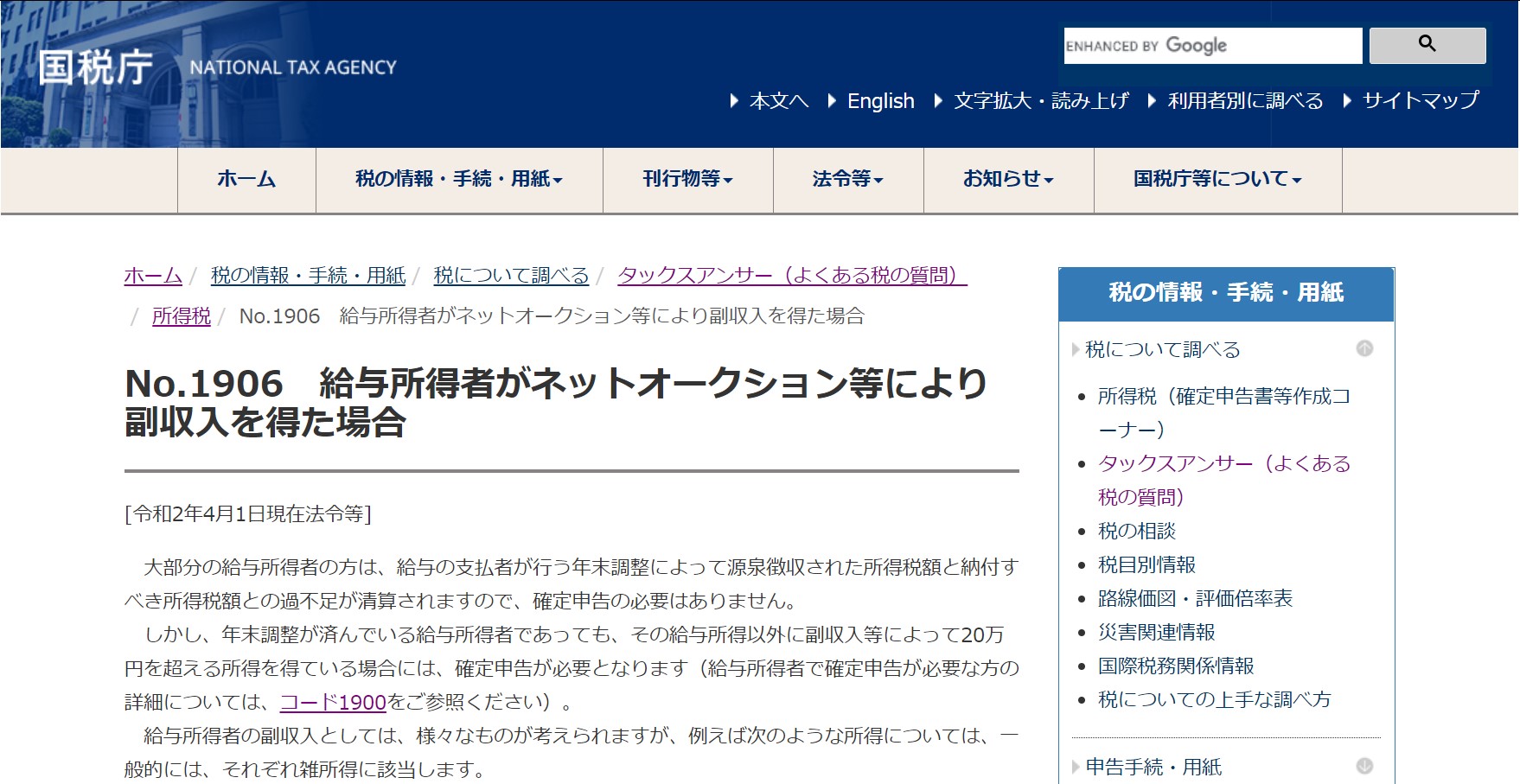The width and height of the screenshot is (1520, 784).
Task: Type in the Google search field
Action: [1212, 46]
